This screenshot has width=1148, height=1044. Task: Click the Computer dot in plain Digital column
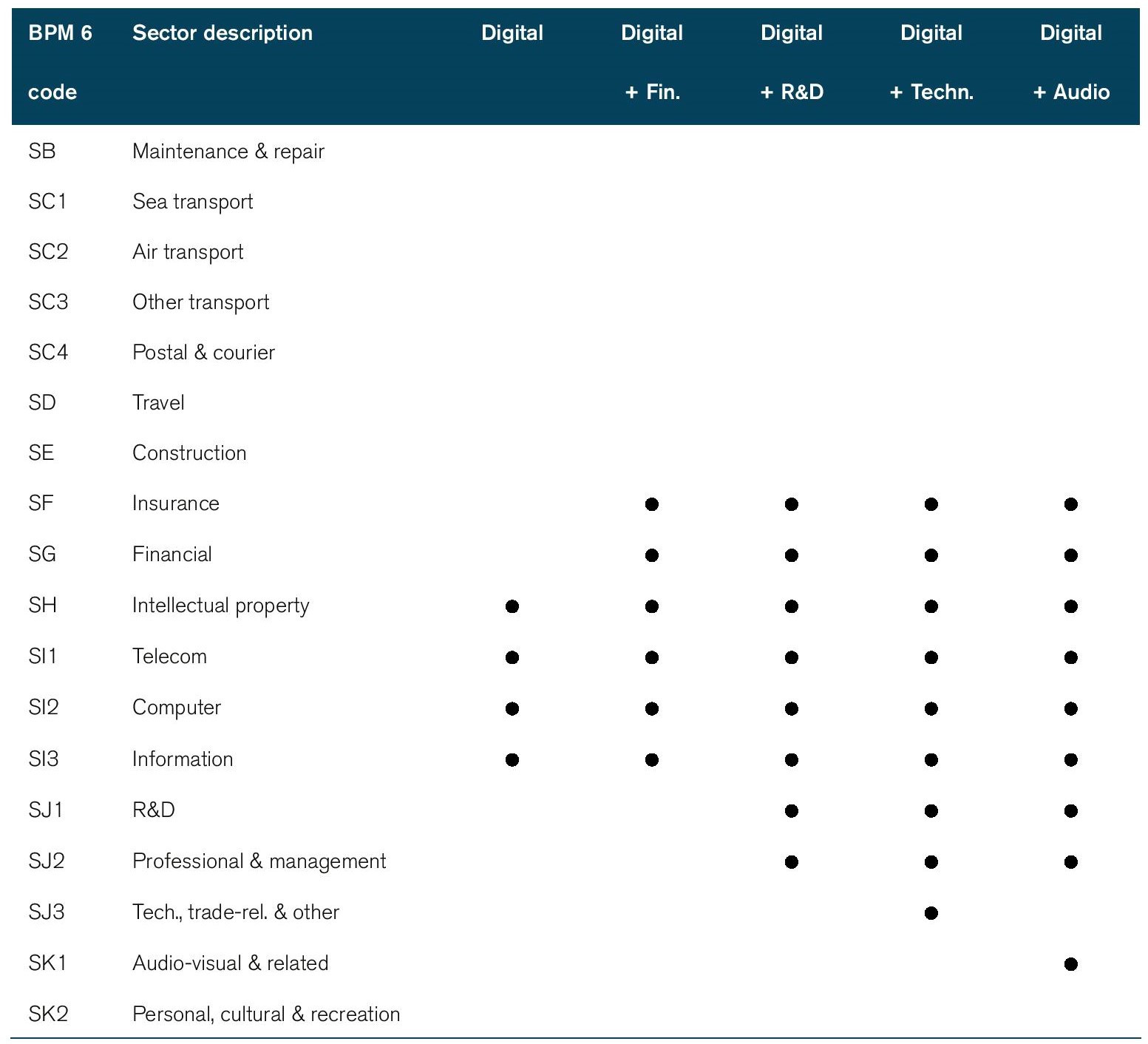(x=512, y=708)
